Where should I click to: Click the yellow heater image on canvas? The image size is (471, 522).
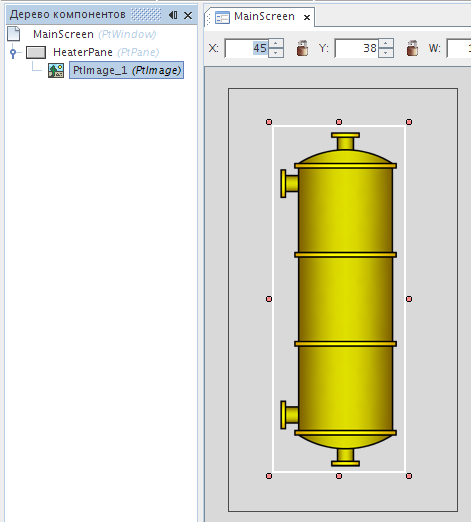(339, 299)
